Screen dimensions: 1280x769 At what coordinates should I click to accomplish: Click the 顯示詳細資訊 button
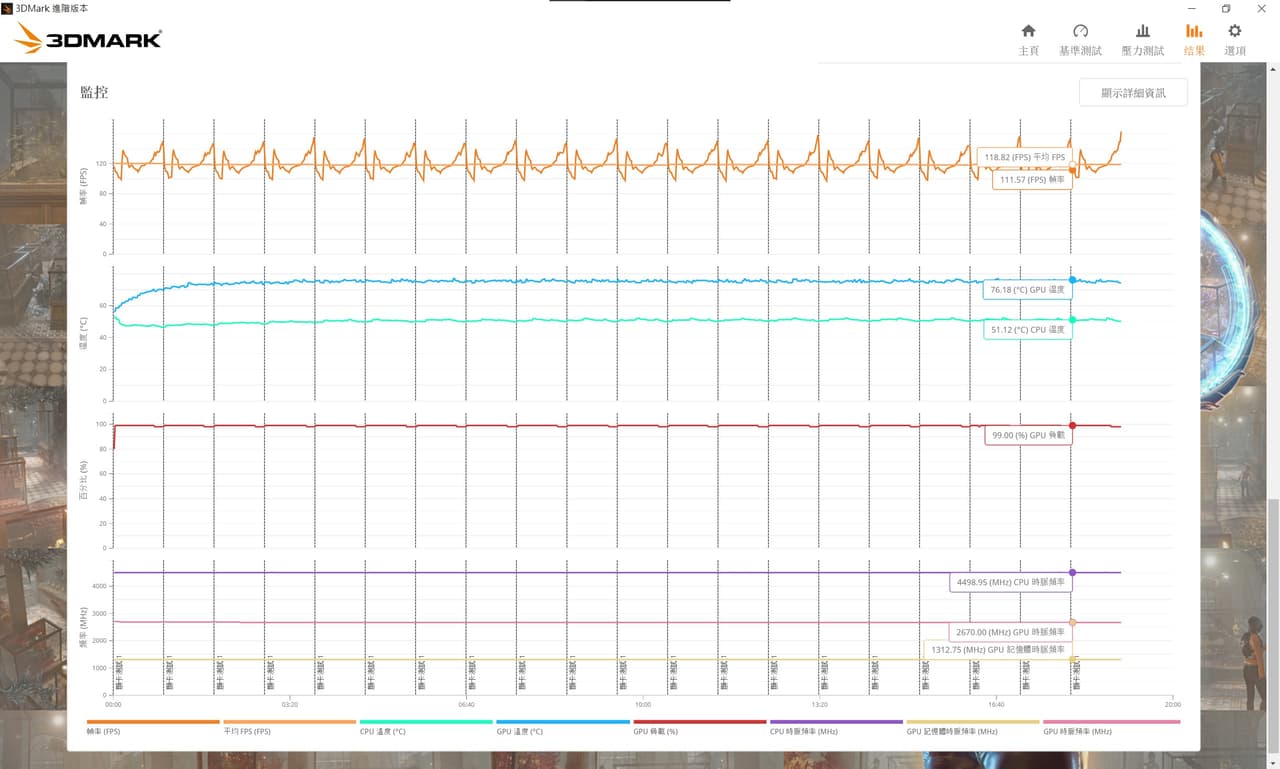pyautogui.click(x=1133, y=92)
